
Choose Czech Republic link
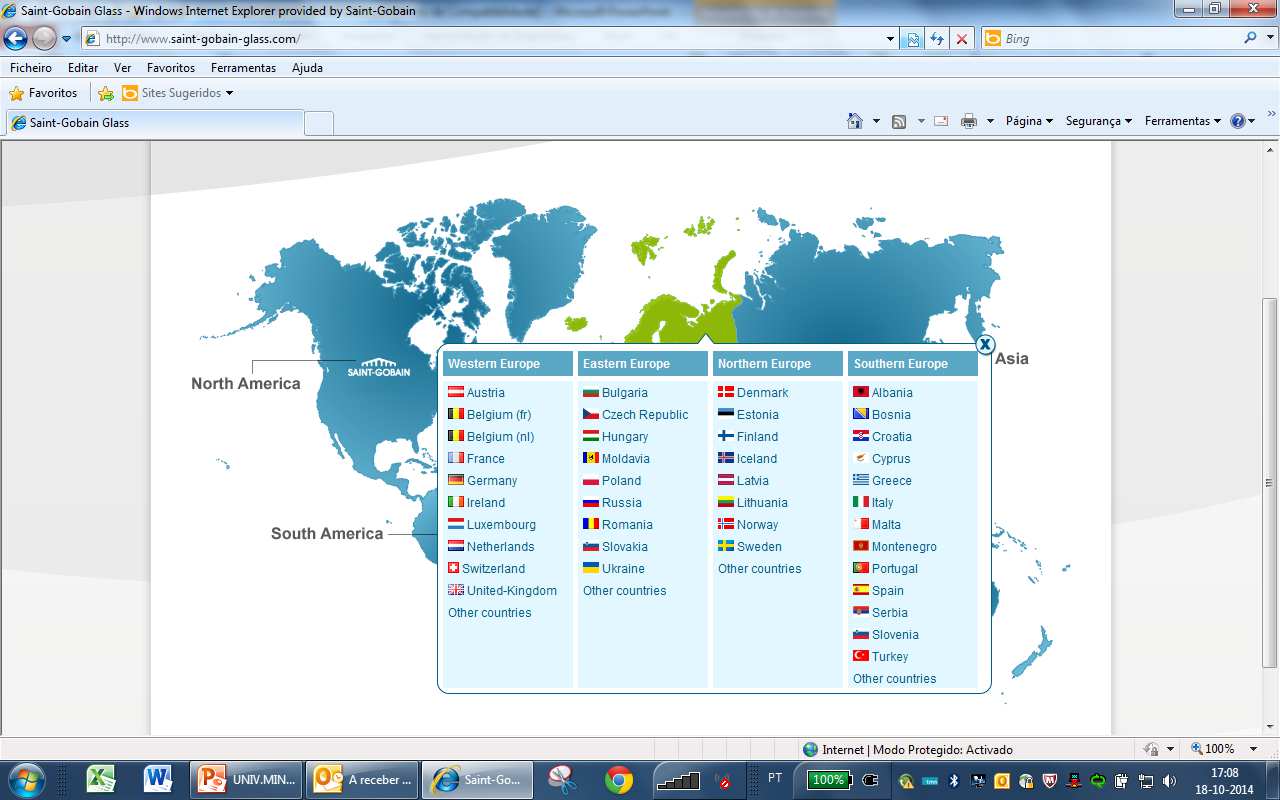(x=645, y=415)
